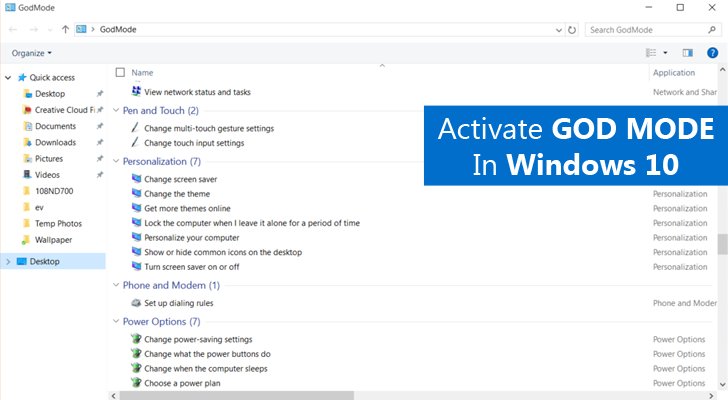This screenshot has width=728, height=400.
Task: Click the search magnifier icon
Action: pos(713,30)
